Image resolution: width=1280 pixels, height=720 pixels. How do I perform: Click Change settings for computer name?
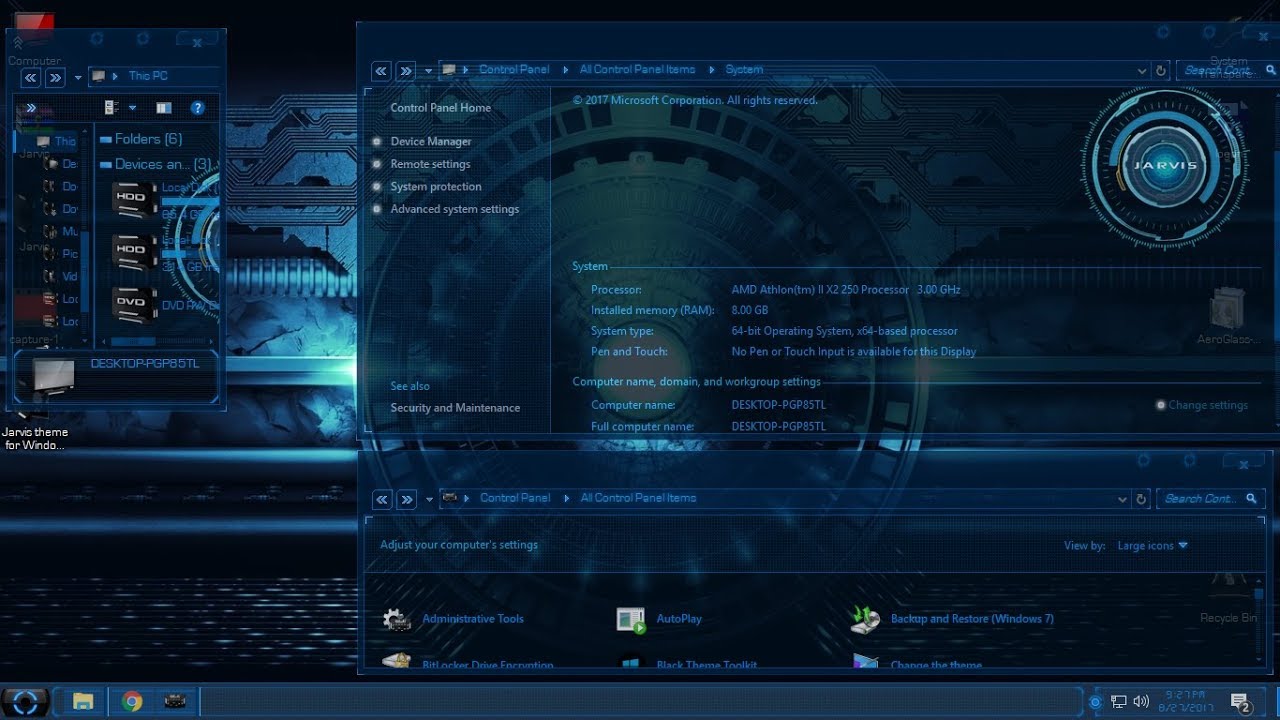pos(1208,405)
